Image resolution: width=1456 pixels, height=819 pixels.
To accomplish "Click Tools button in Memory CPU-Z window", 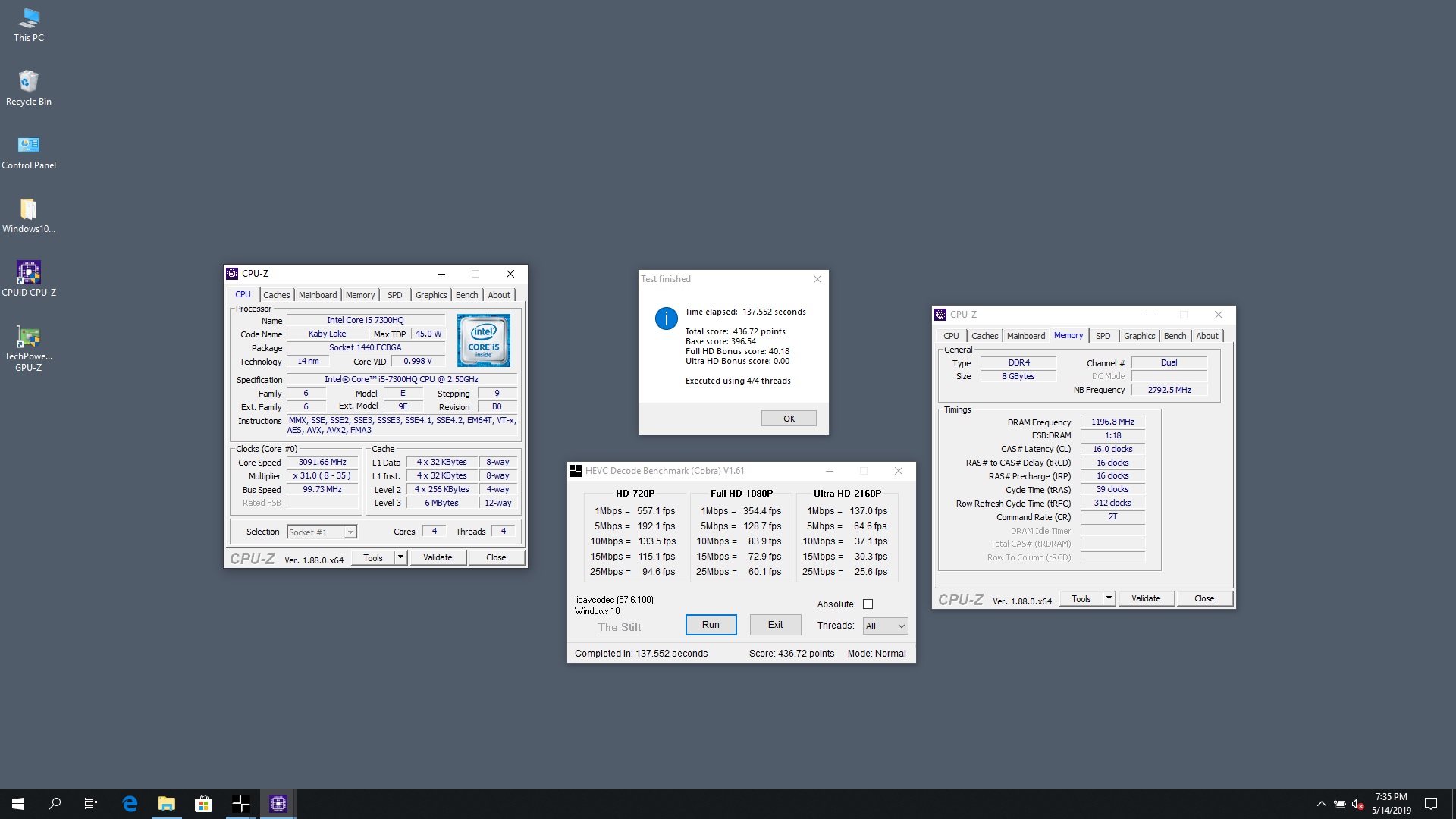I will (1081, 598).
